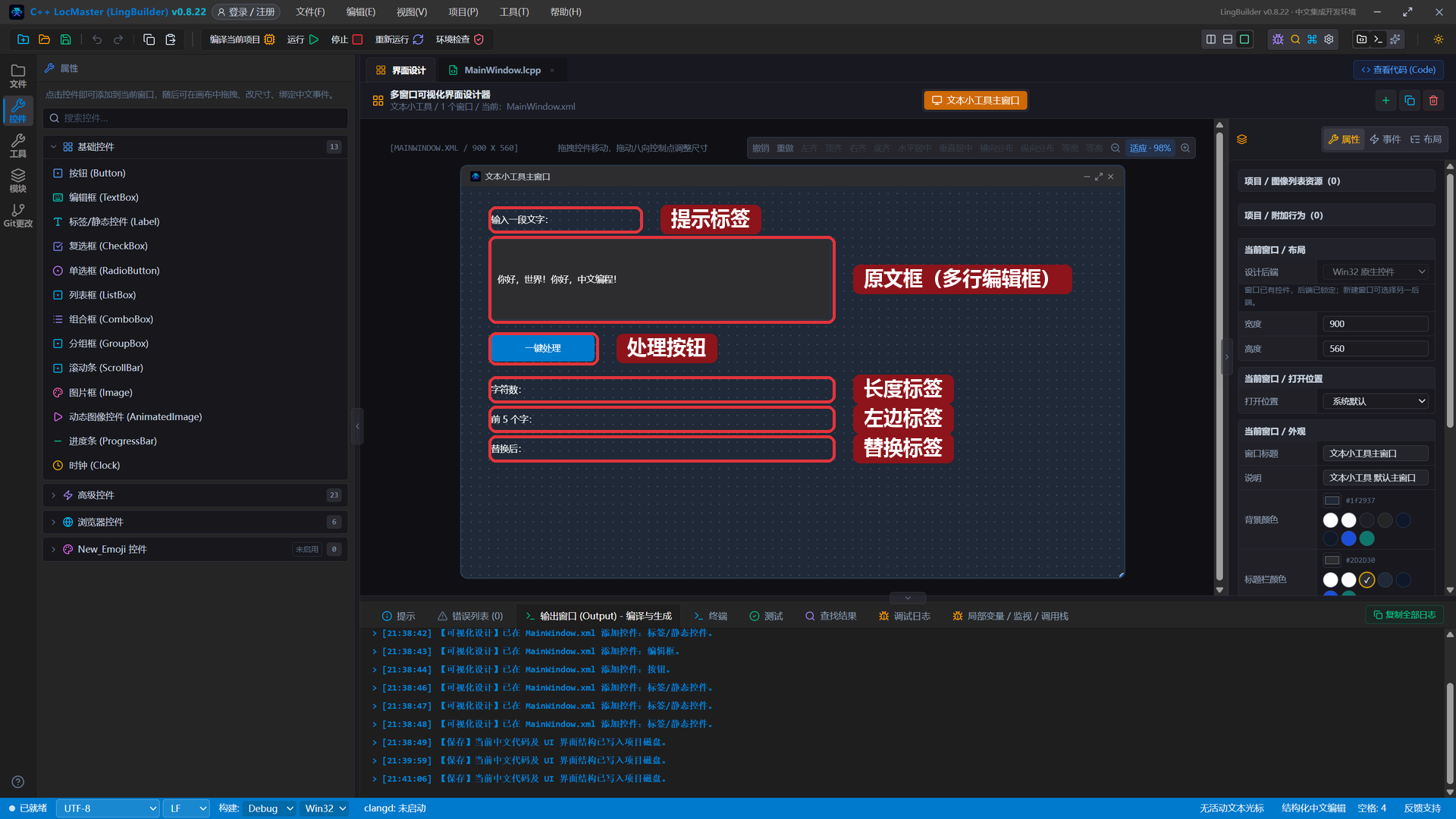
Task: Open Git更改 sidebar panel
Action: [x=18, y=215]
